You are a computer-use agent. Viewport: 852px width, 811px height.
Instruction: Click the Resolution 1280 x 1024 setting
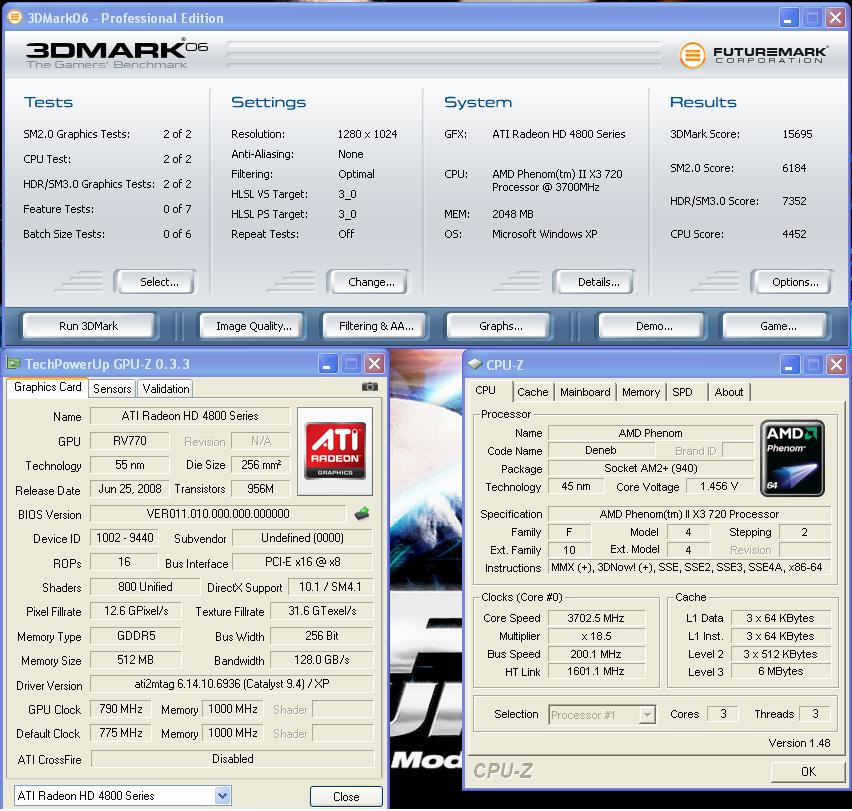pyautogui.click(x=367, y=134)
